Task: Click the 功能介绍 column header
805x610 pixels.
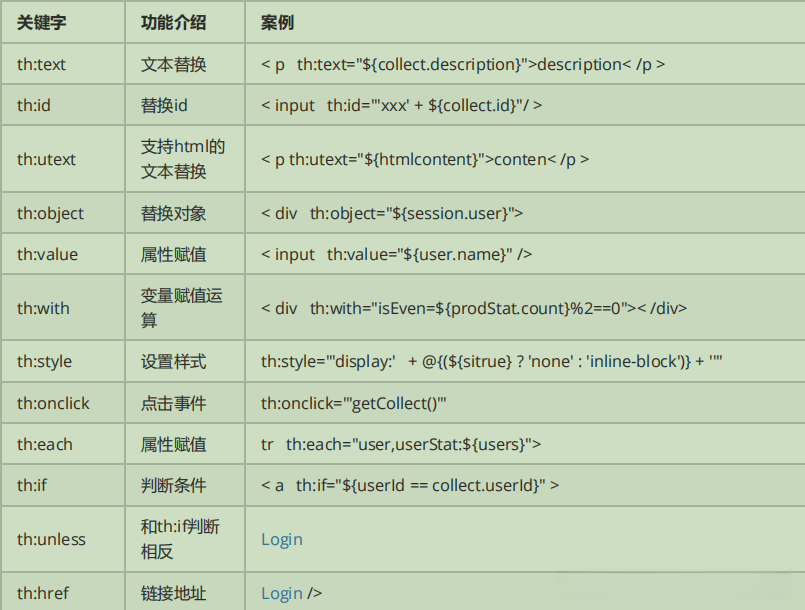Action: 174,22
